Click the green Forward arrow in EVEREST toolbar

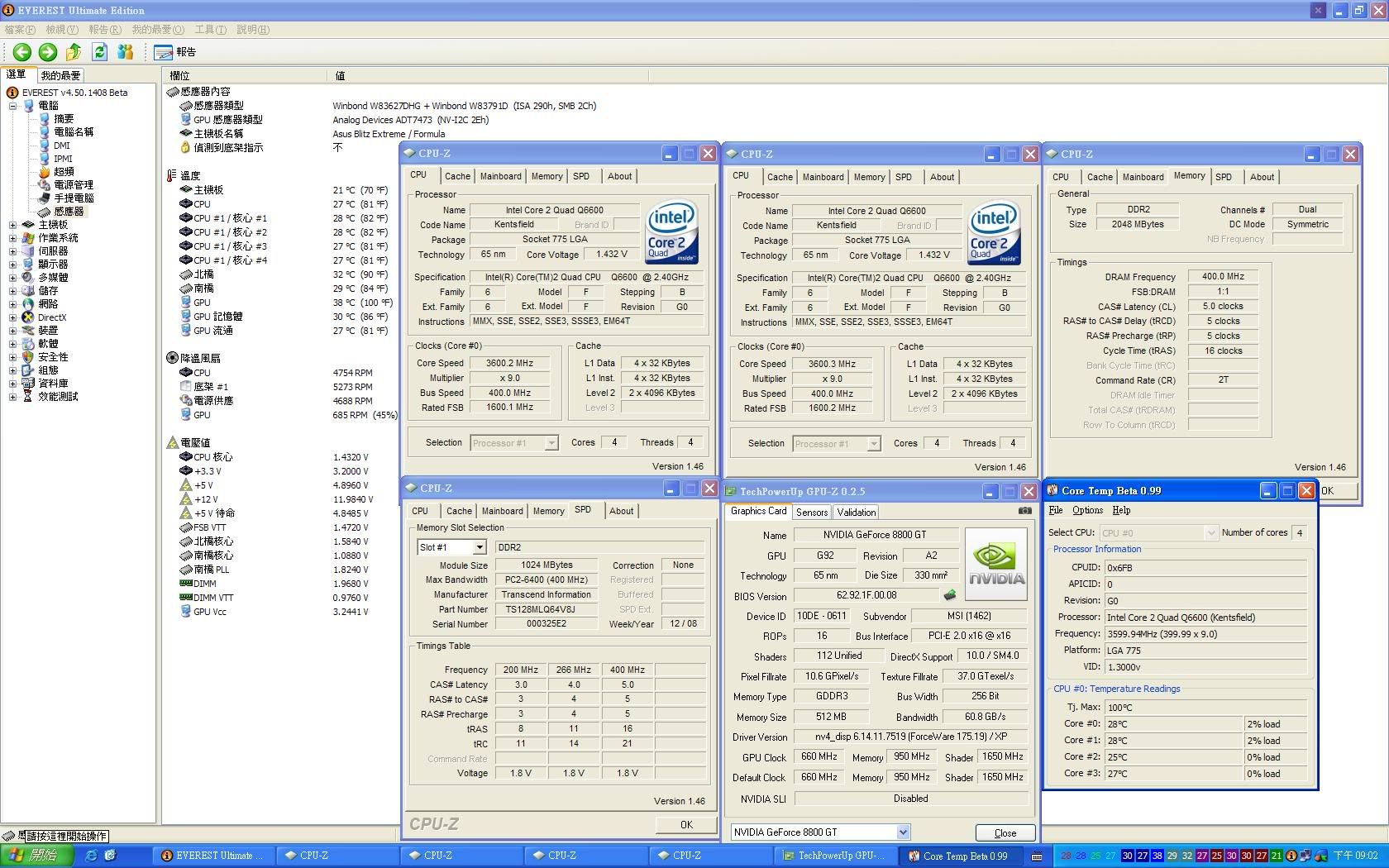(x=48, y=52)
